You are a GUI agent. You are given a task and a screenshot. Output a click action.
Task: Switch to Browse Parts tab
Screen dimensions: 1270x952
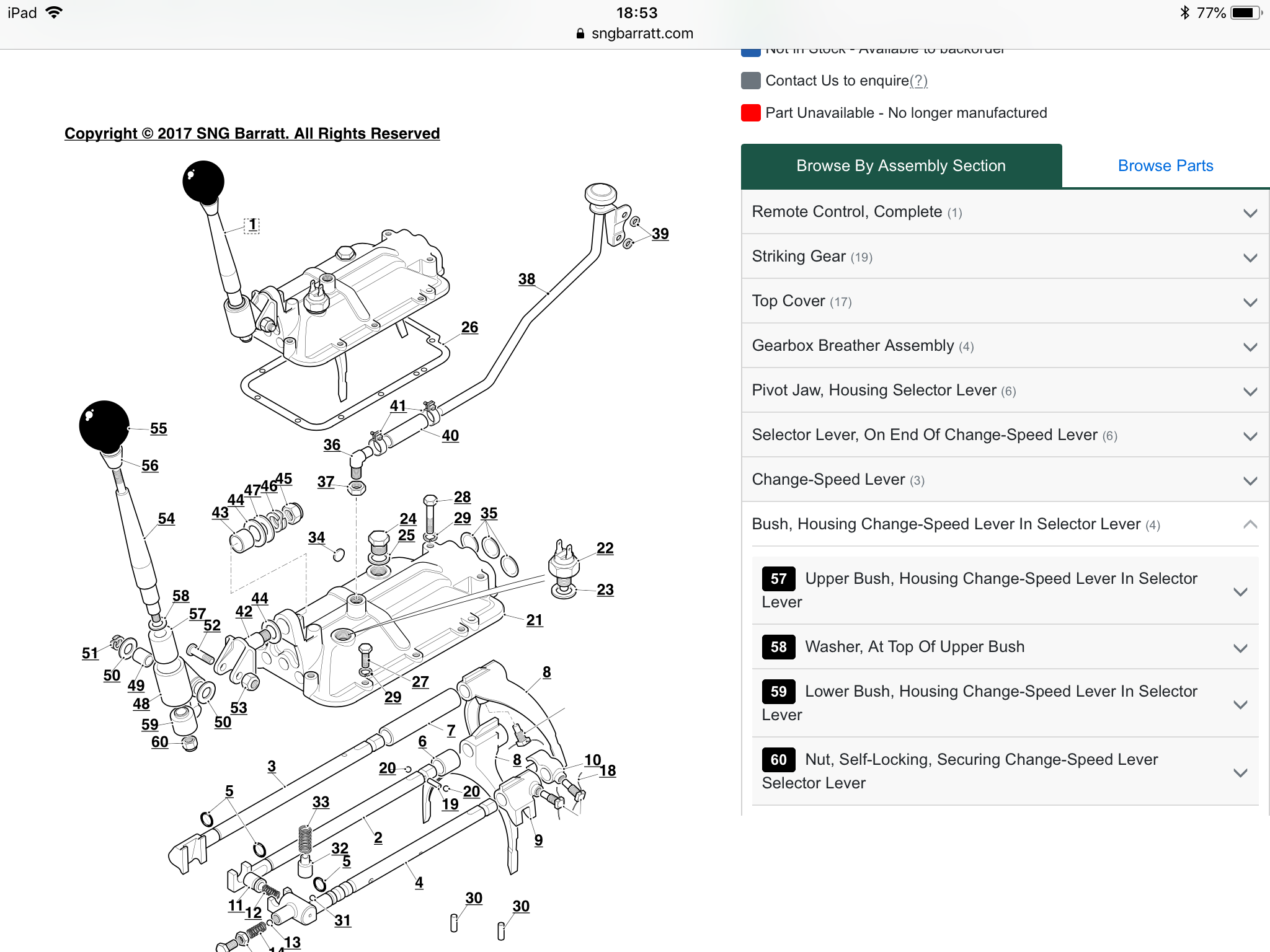[1165, 166]
